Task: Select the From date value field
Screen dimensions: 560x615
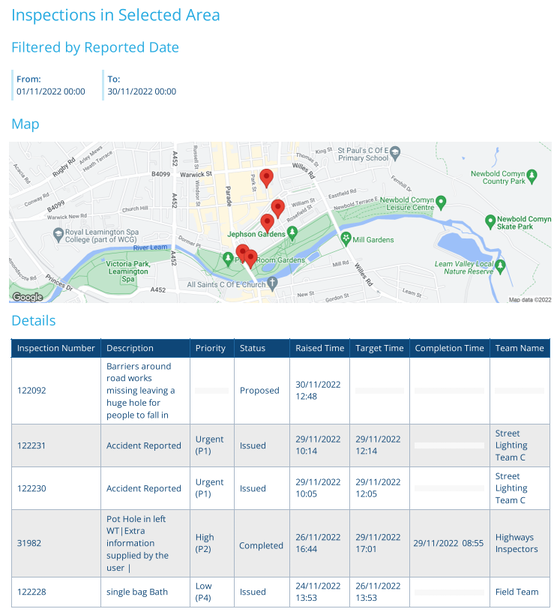Action: pyautogui.click(x=51, y=91)
